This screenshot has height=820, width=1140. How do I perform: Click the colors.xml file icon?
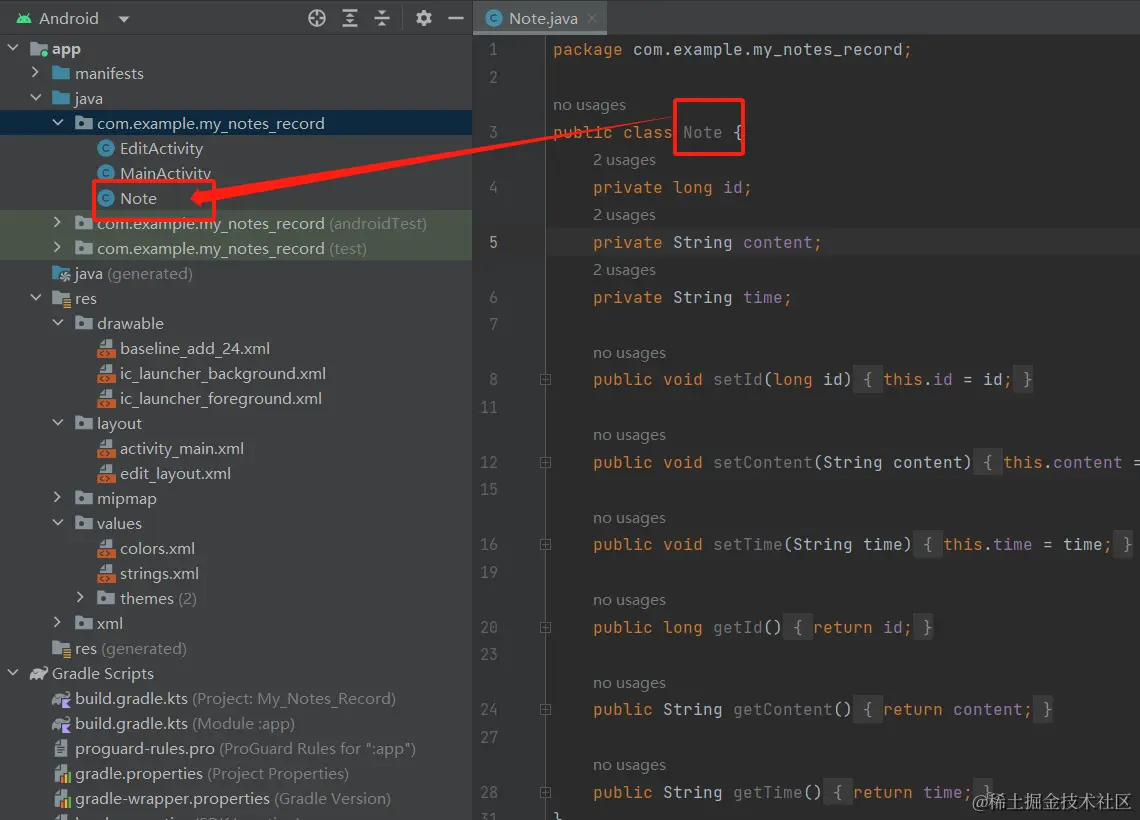coord(106,548)
